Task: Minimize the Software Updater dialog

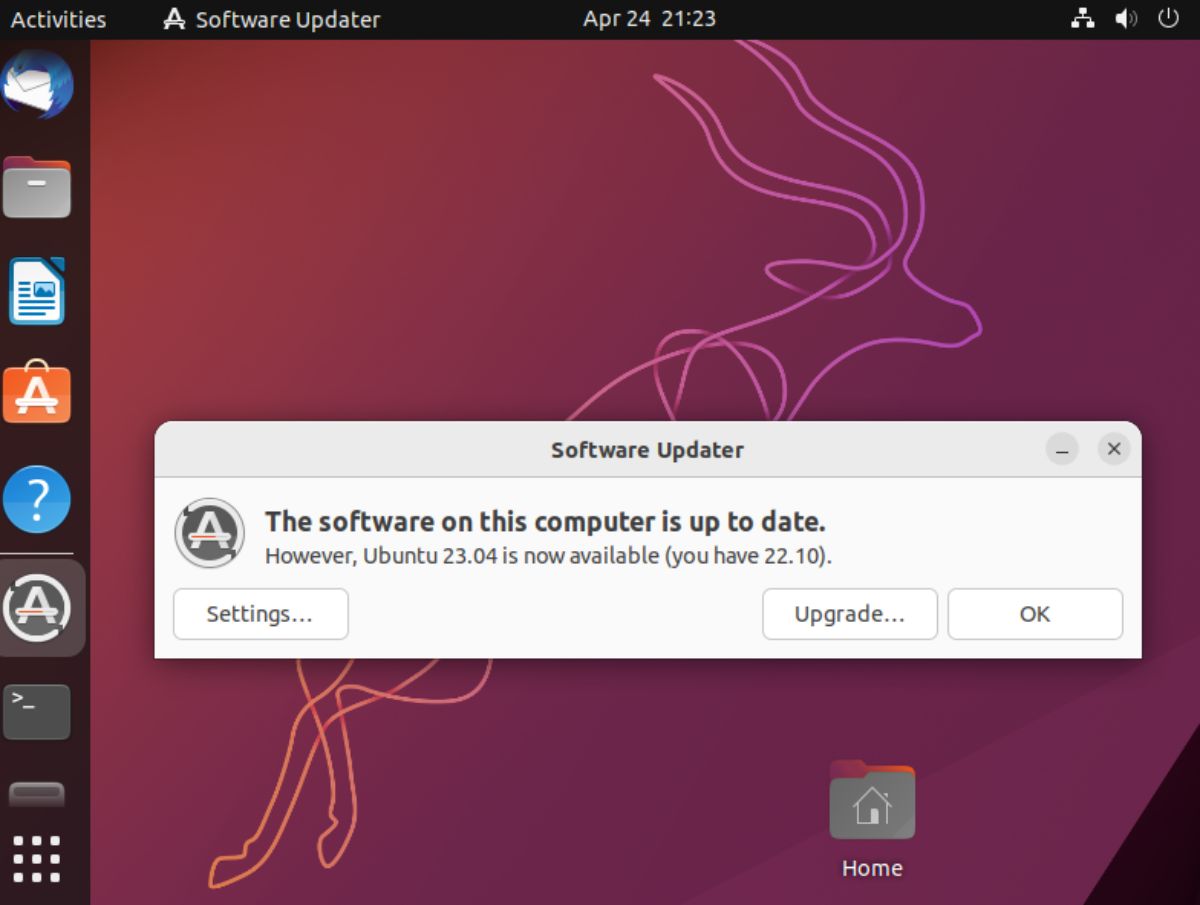Action: click(x=1063, y=450)
